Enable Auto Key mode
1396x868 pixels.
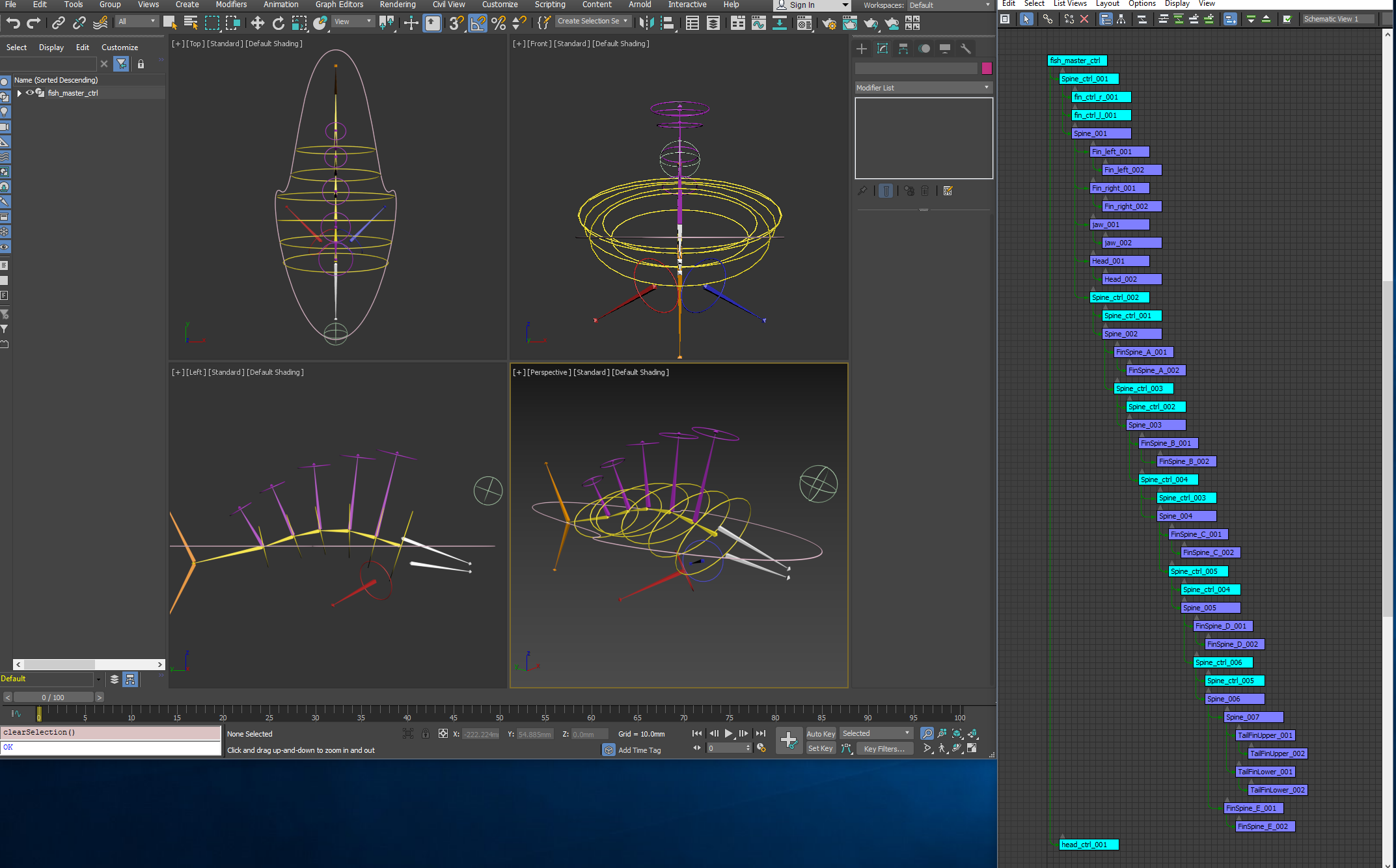pos(820,733)
